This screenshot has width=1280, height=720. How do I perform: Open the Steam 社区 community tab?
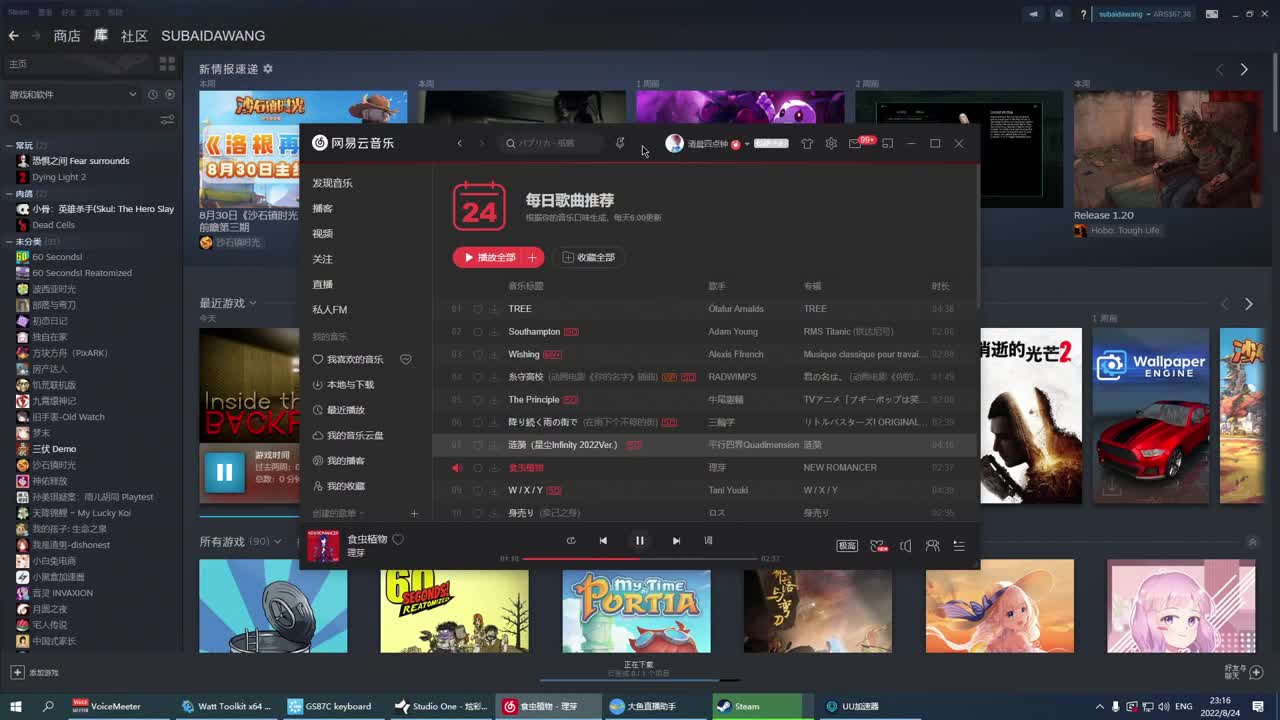[x=134, y=36]
